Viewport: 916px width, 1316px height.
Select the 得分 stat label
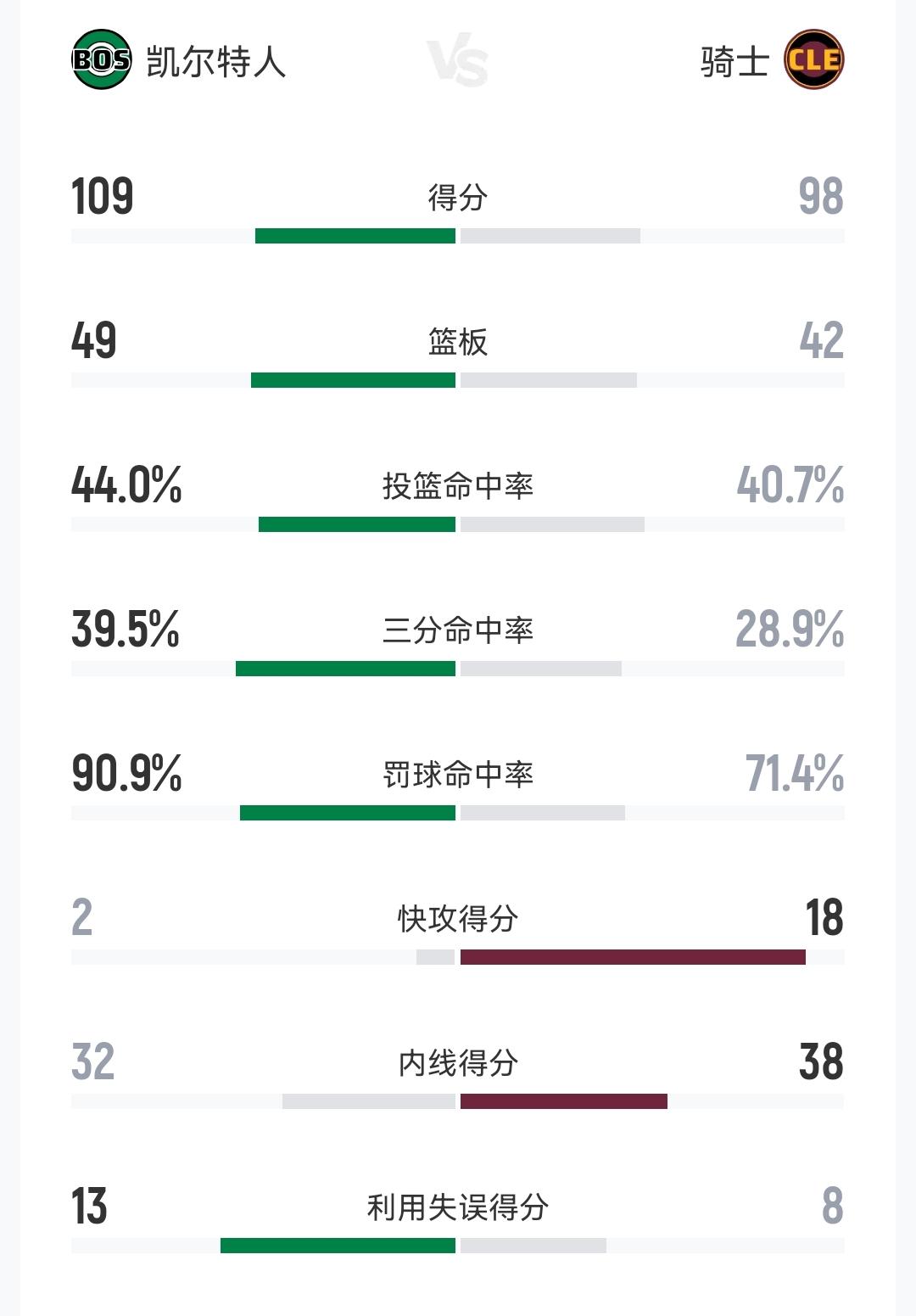[458, 198]
